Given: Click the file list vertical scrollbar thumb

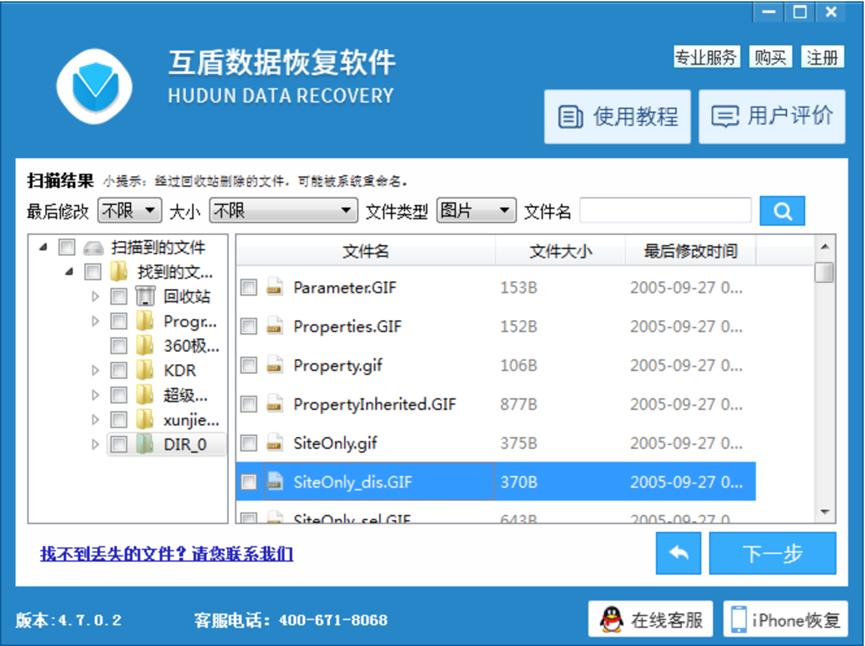Looking at the screenshot, I should click(824, 272).
